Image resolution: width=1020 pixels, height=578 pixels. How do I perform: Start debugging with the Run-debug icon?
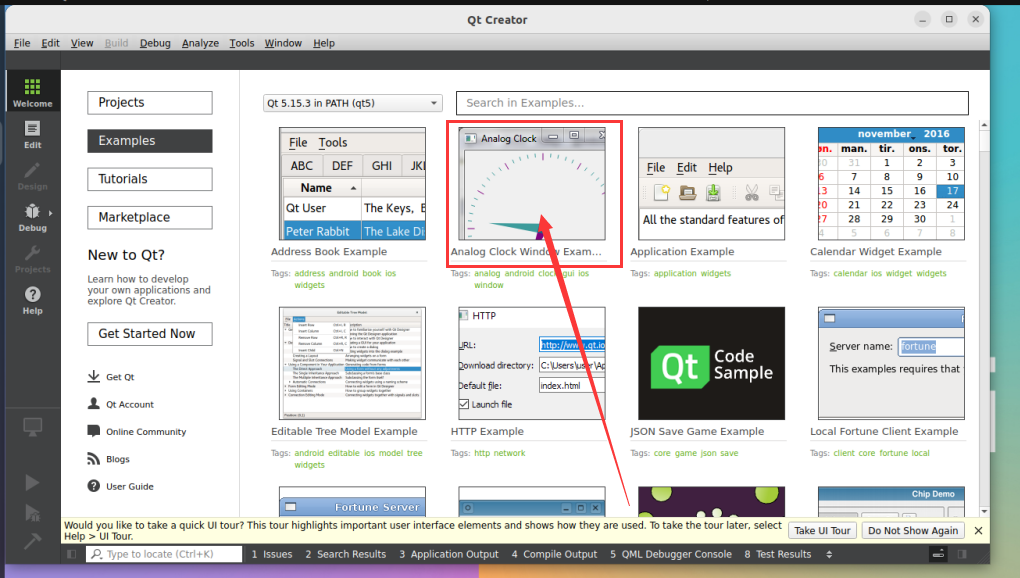tap(33, 512)
